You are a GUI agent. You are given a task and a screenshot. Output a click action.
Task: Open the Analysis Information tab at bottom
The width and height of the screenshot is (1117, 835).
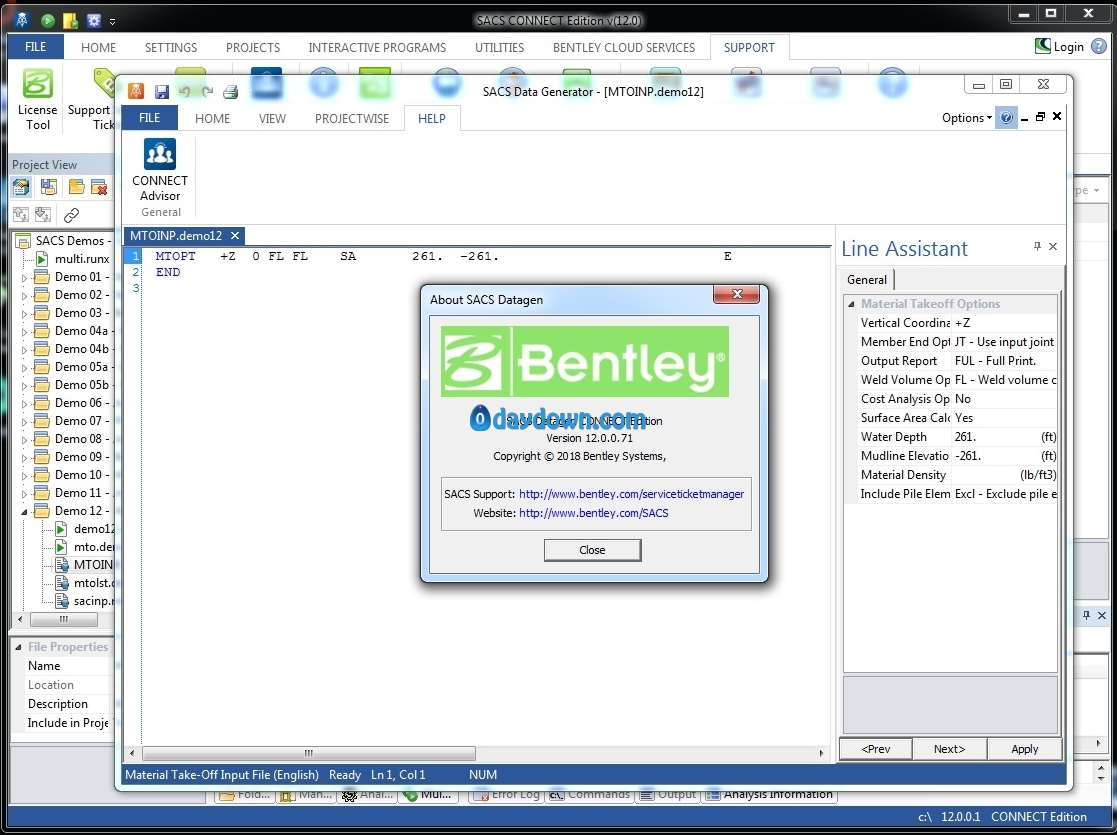coord(769,794)
